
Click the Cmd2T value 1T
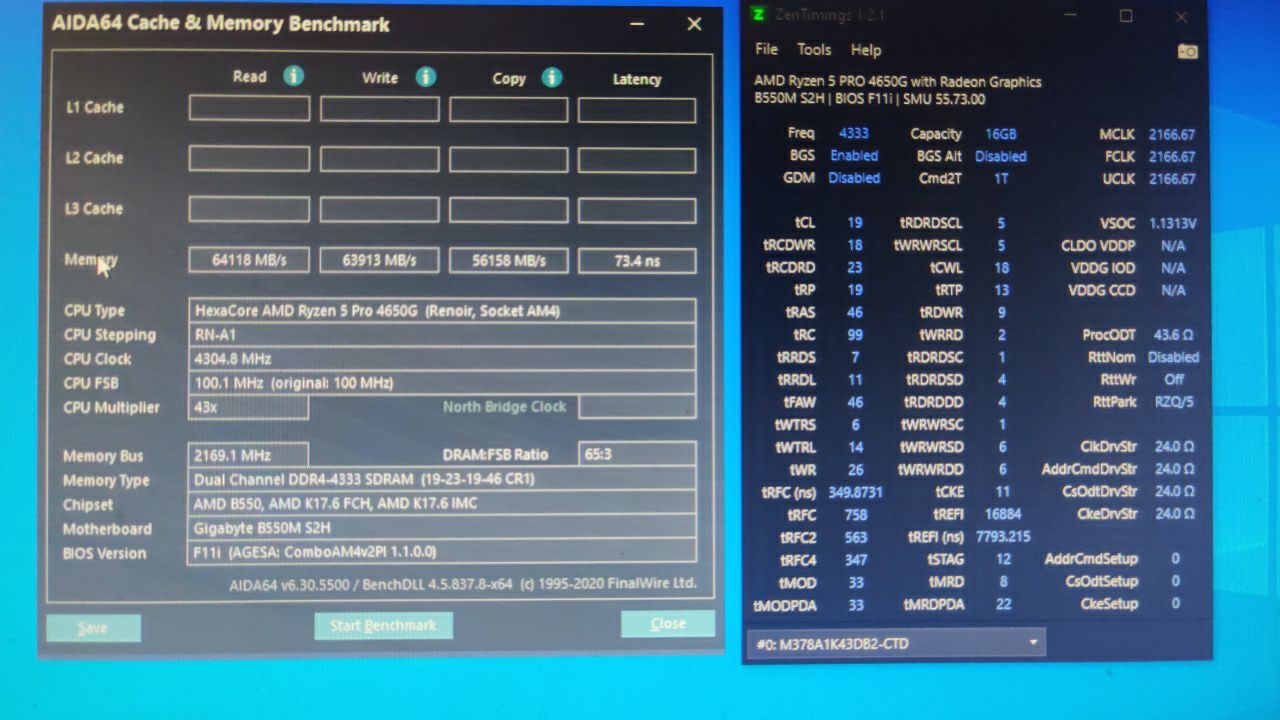pos(1001,178)
